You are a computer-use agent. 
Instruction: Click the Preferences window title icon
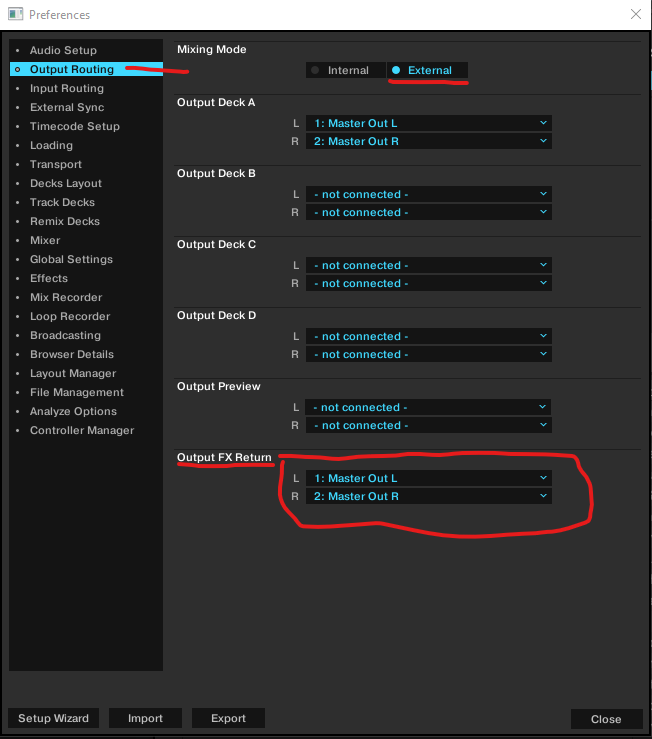coord(15,14)
